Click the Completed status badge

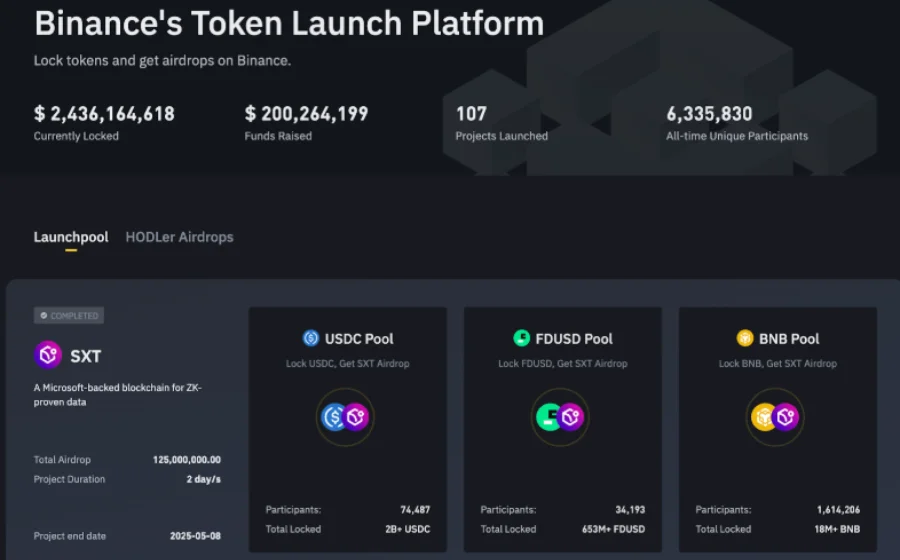click(69, 316)
